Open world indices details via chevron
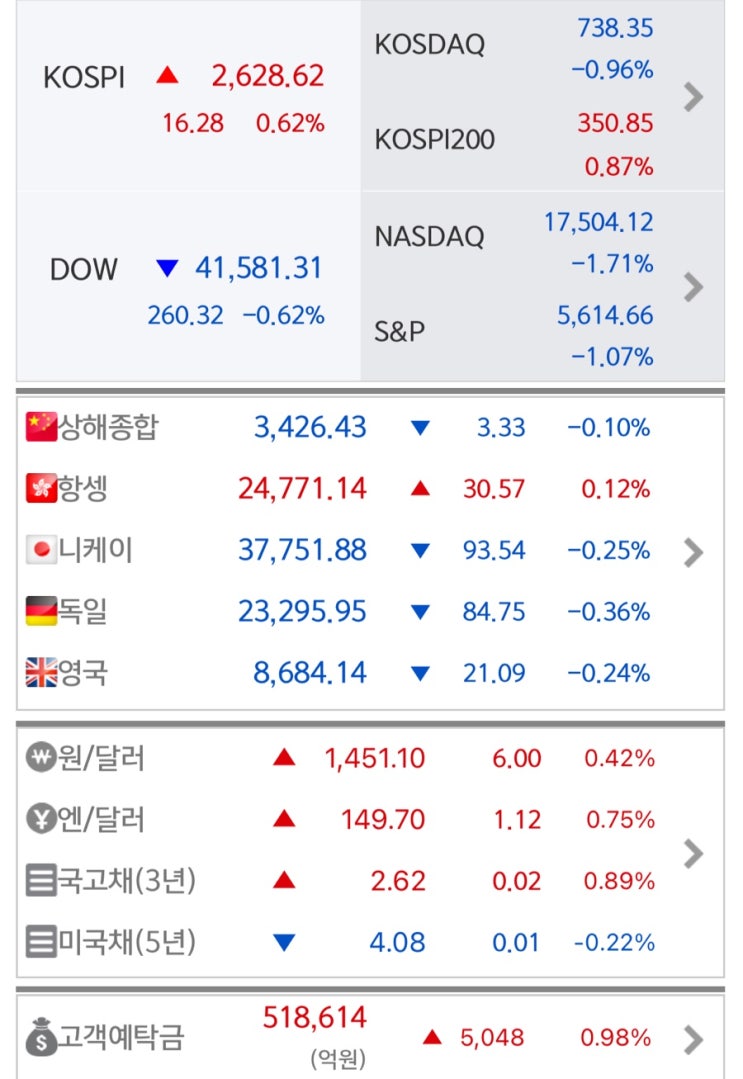Image resolution: width=743 pixels, height=1079 pixels. [693, 552]
